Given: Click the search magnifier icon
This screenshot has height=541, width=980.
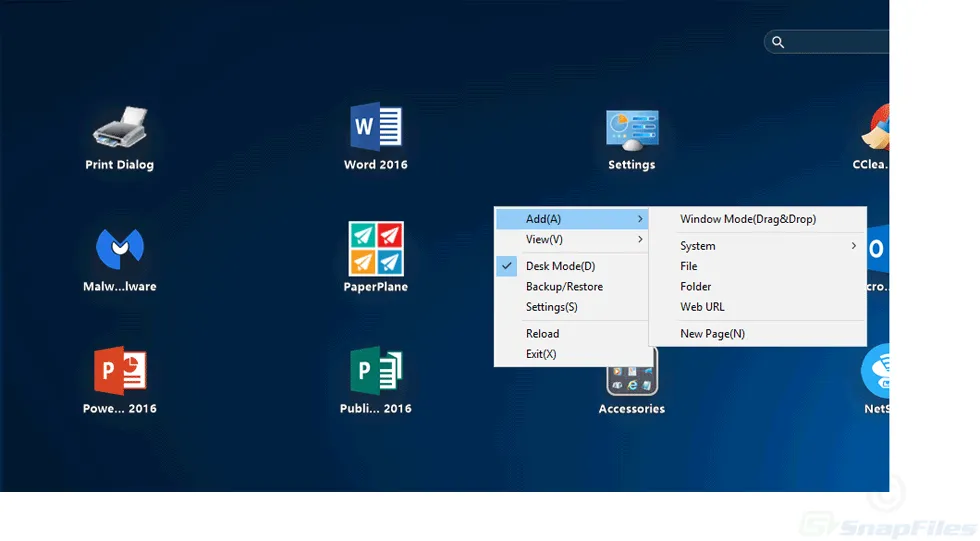Looking at the screenshot, I should point(778,42).
